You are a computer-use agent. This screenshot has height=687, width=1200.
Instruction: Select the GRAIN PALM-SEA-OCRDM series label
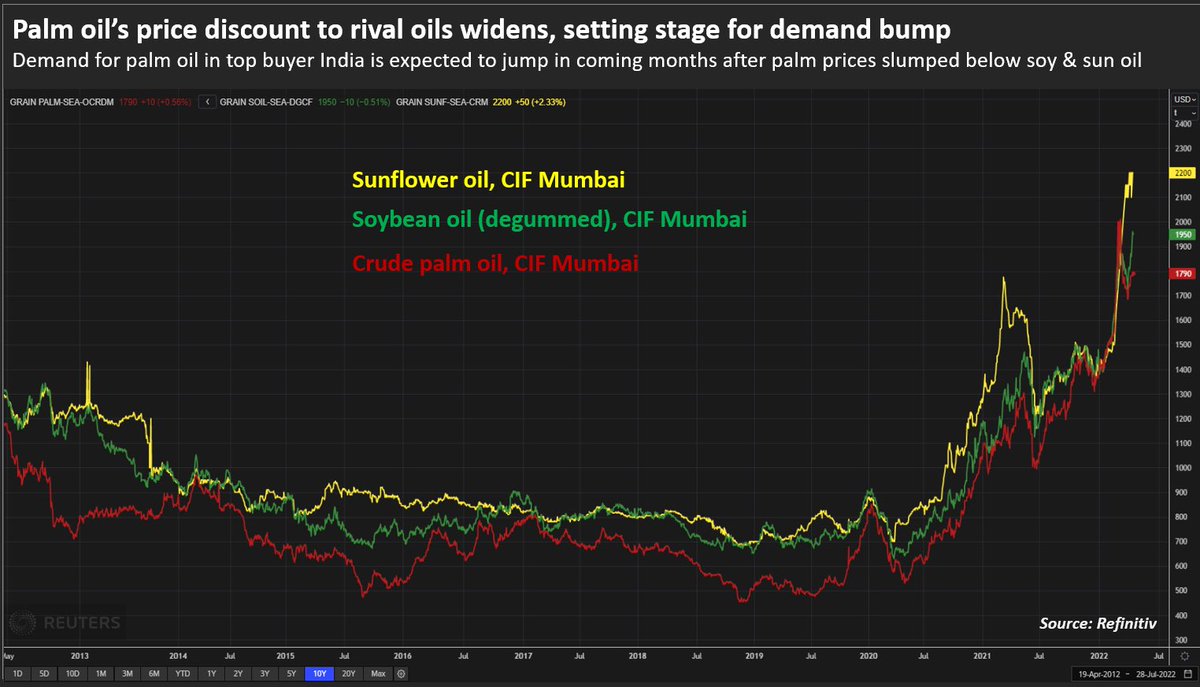point(62,101)
